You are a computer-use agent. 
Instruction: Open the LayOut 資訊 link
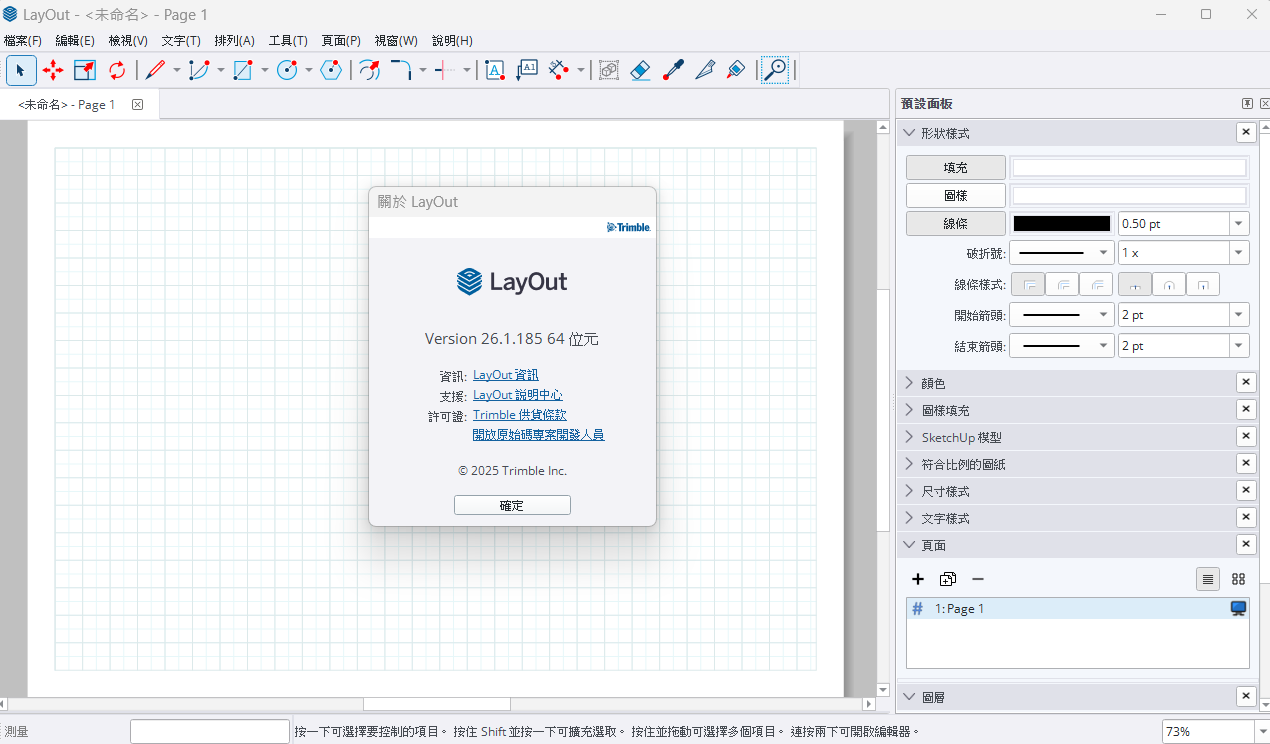coord(506,375)
